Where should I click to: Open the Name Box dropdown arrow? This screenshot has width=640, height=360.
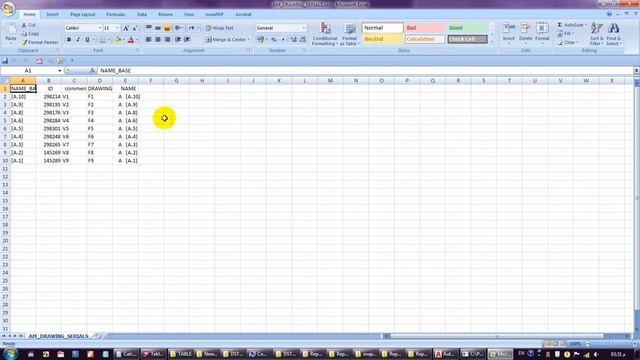(x=60, y=71)
